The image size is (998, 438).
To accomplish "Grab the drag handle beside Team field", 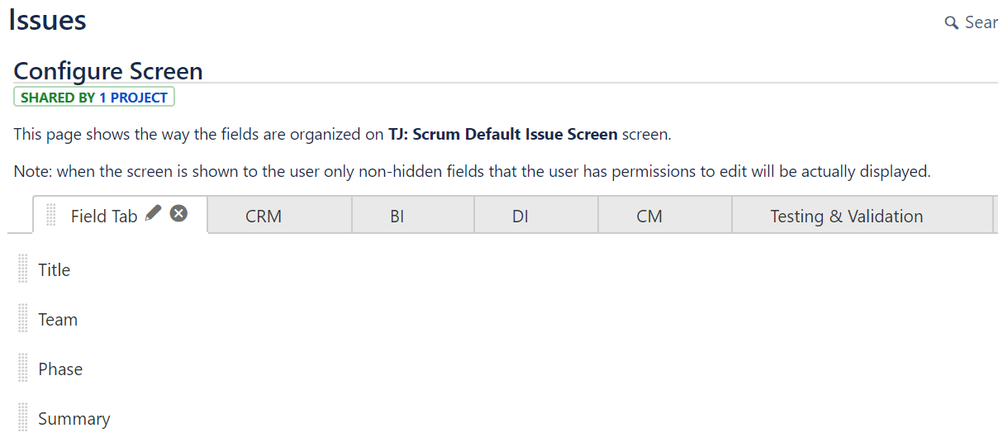I will (23, 318).
